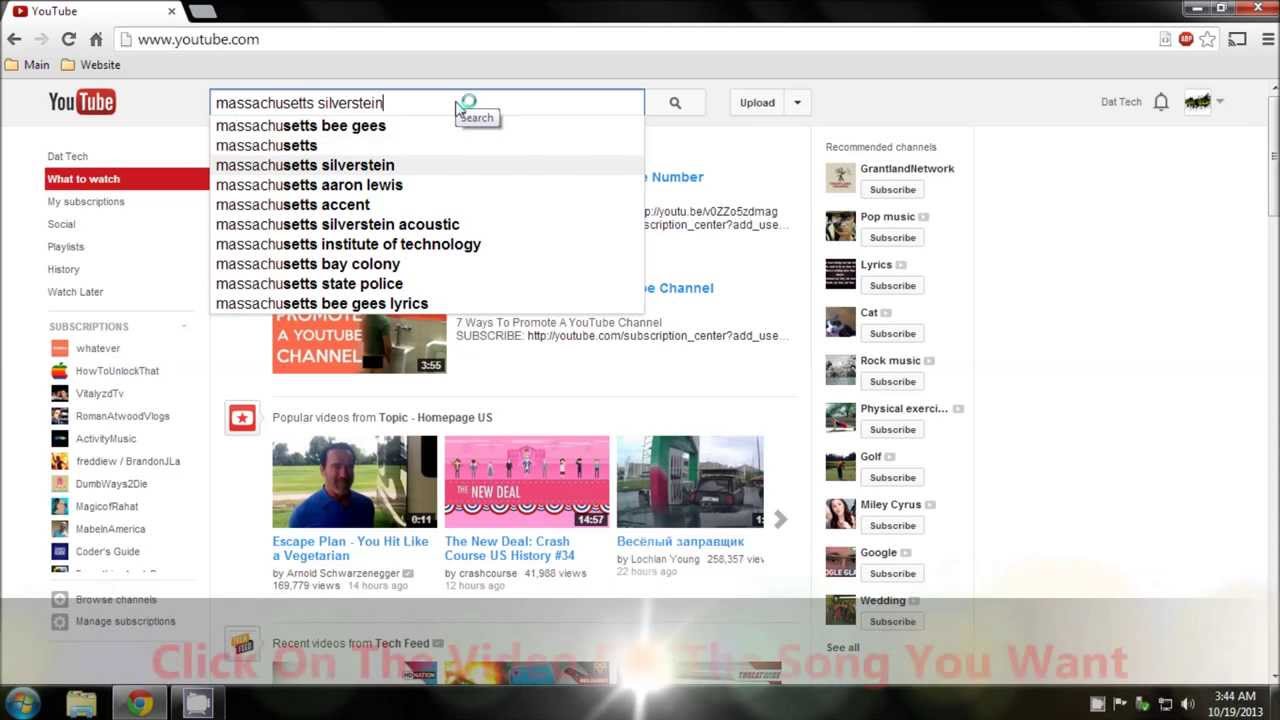This screenshot has height=720, width=1280.
Task: Open Topic - Homepage US icon
Action: tap(242, 418)
